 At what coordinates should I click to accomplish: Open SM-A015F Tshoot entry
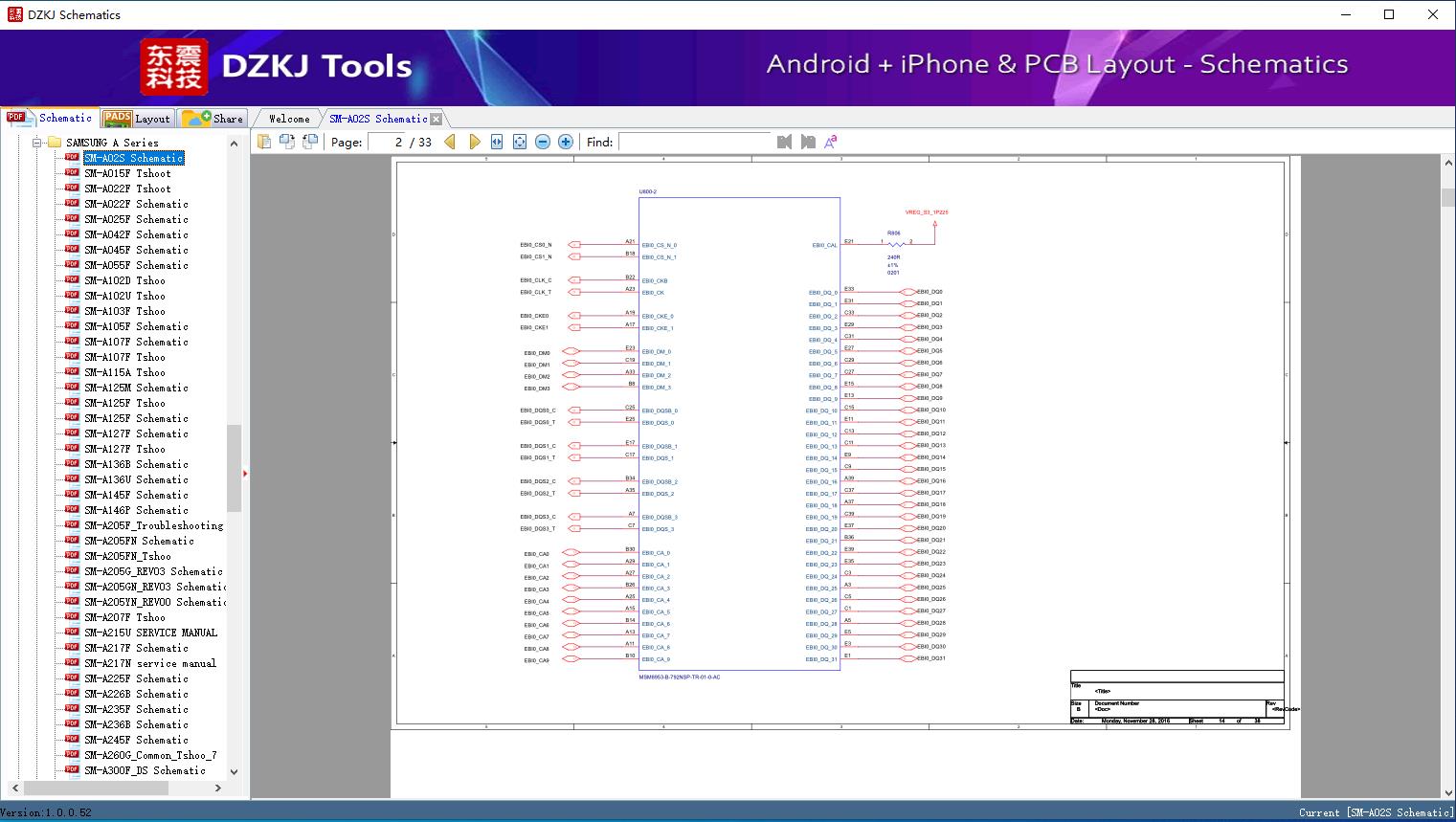click(127, 173)
